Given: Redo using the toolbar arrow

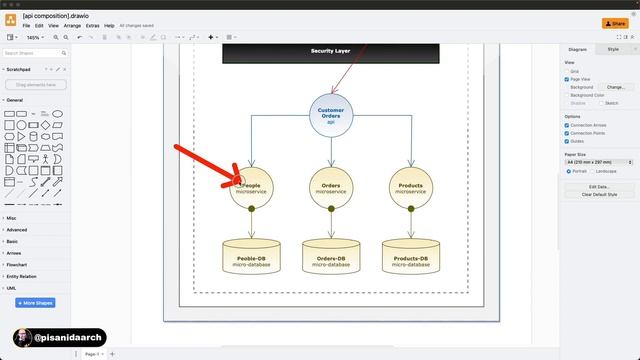Looking at the screenshot, I should point(91,37).
